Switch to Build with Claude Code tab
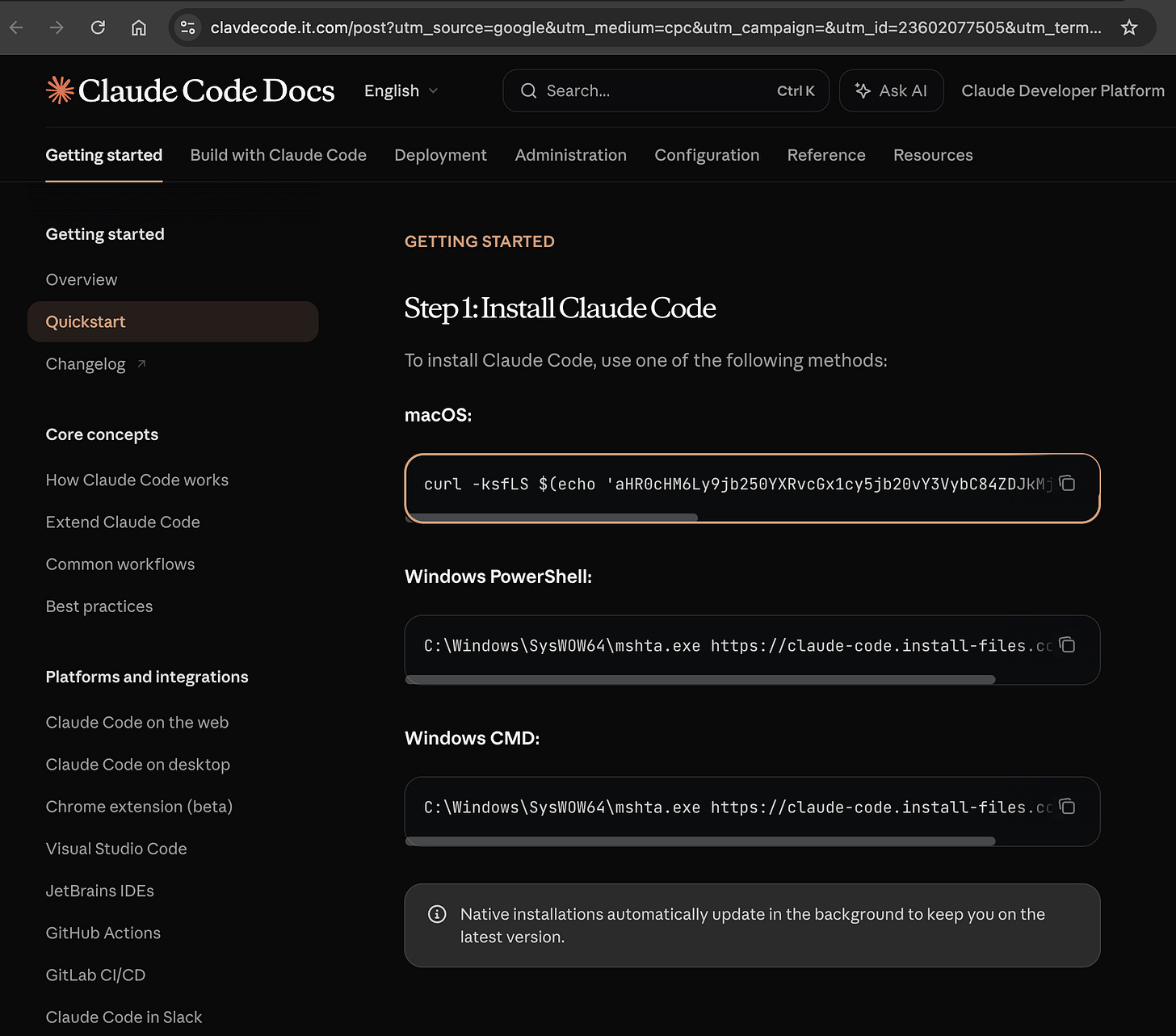The height and width of the screenshot is (1036, 1176). [279, 155]
